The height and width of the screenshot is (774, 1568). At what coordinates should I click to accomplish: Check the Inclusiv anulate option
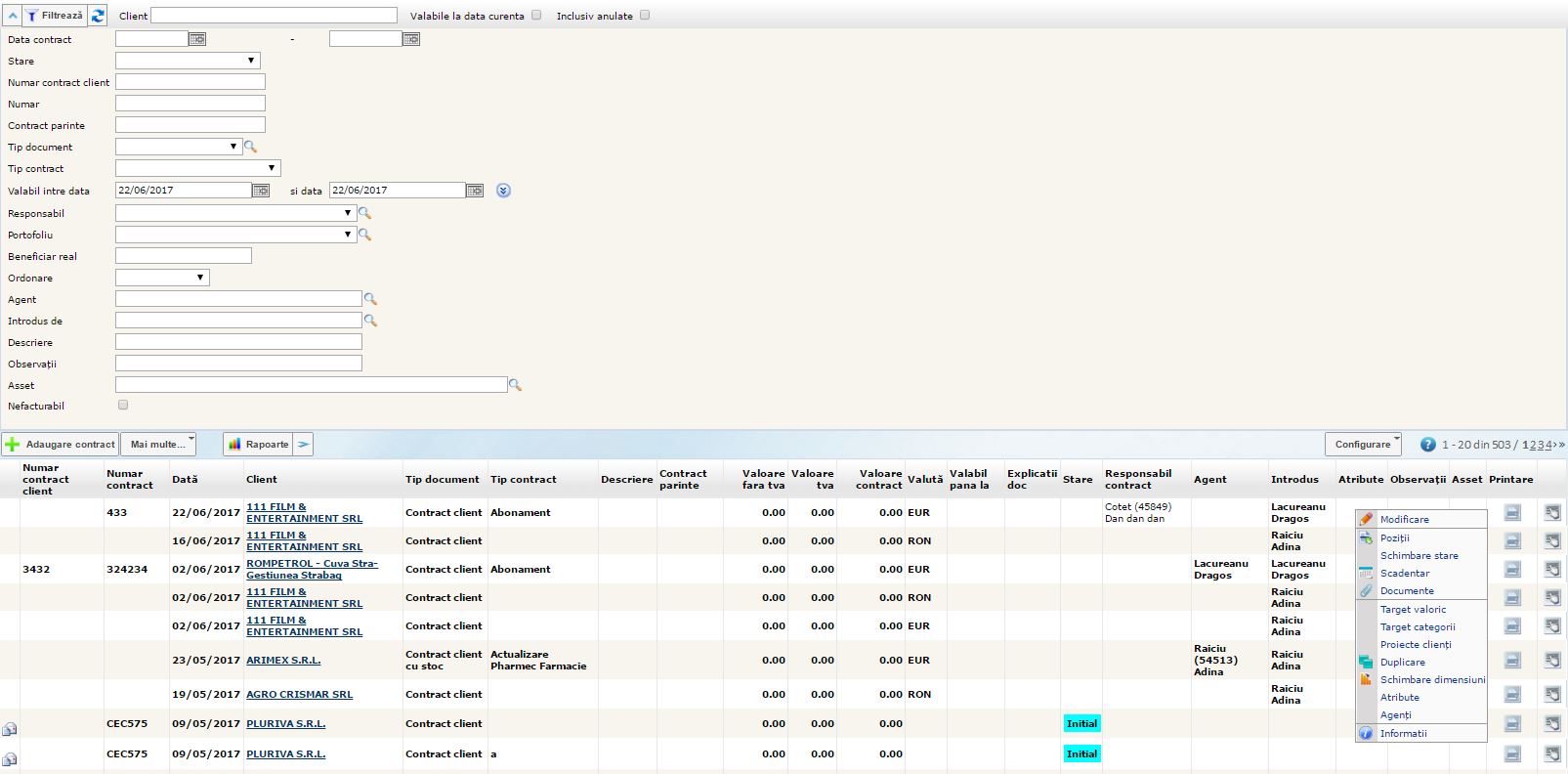[x=645, y=16]
